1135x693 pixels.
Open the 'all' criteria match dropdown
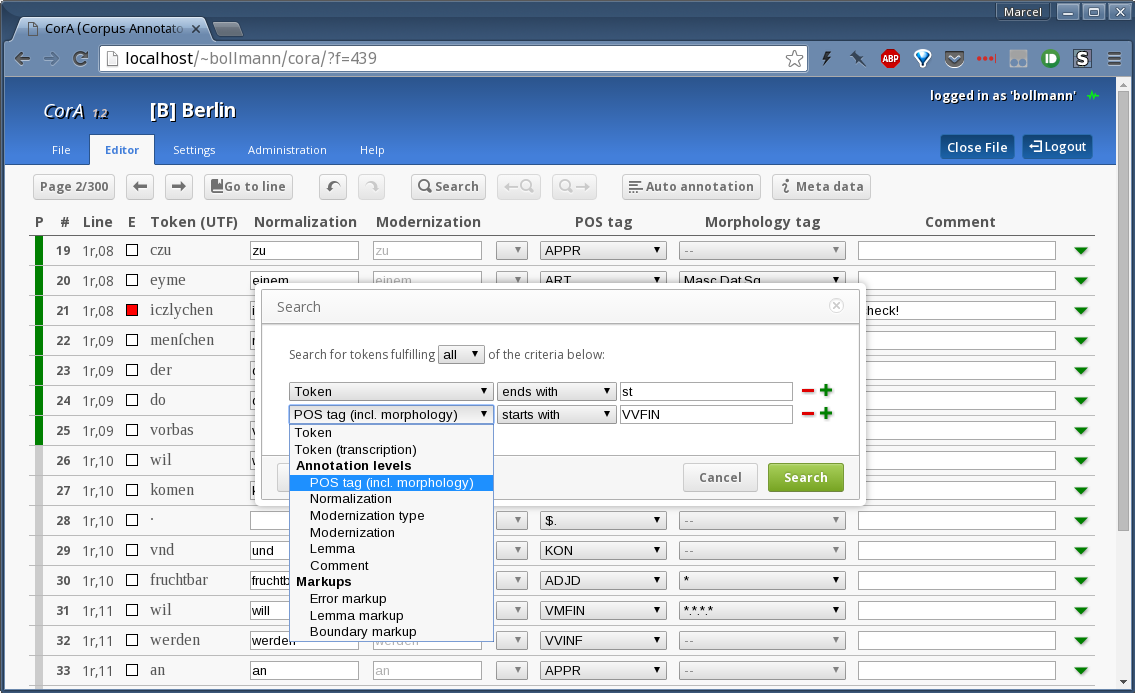tap(461, 354)
